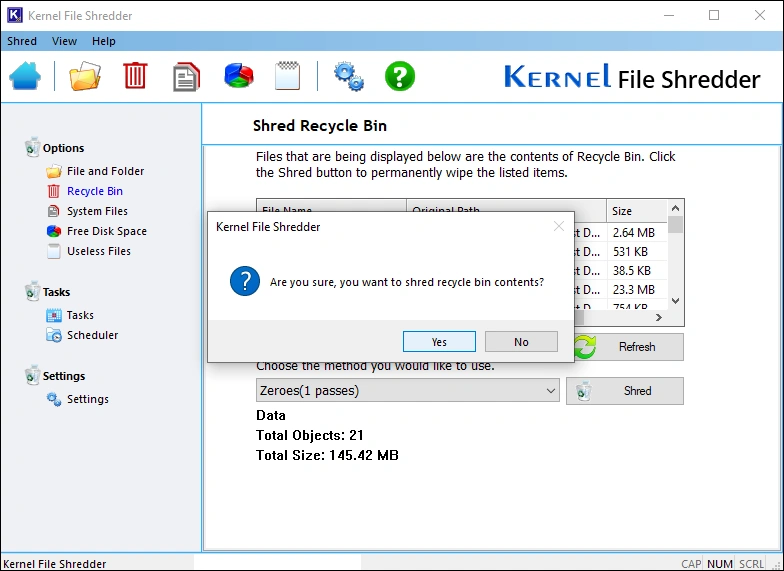
Task: Select File and Folder in sidebar
Action: (x=105, y=171)
